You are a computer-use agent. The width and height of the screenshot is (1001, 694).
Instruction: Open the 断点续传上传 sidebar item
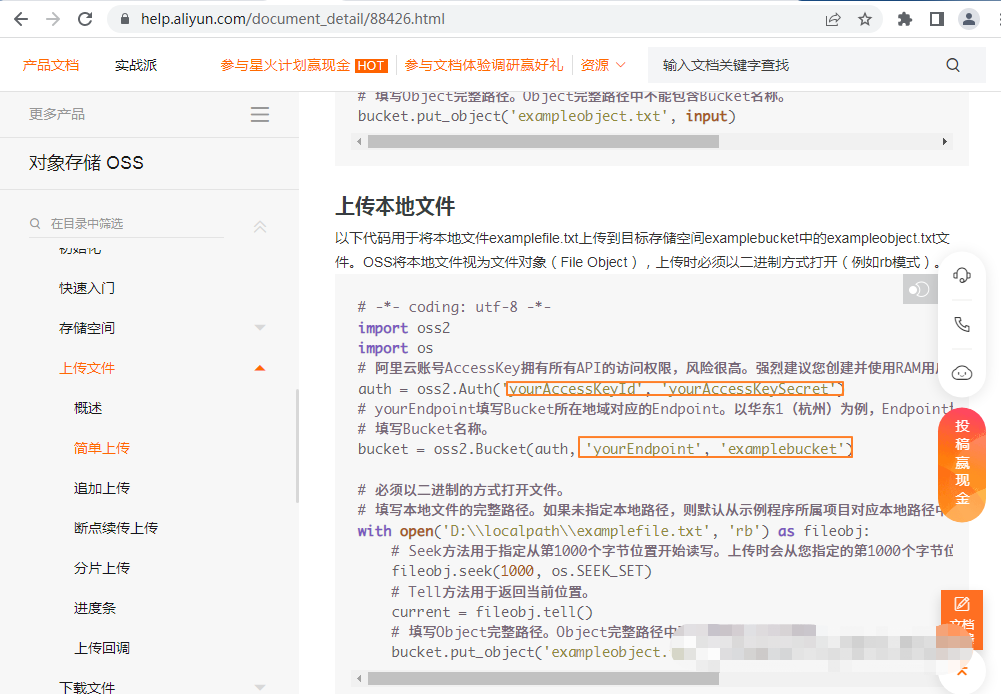pyautogui.click(x=116, y=528)
